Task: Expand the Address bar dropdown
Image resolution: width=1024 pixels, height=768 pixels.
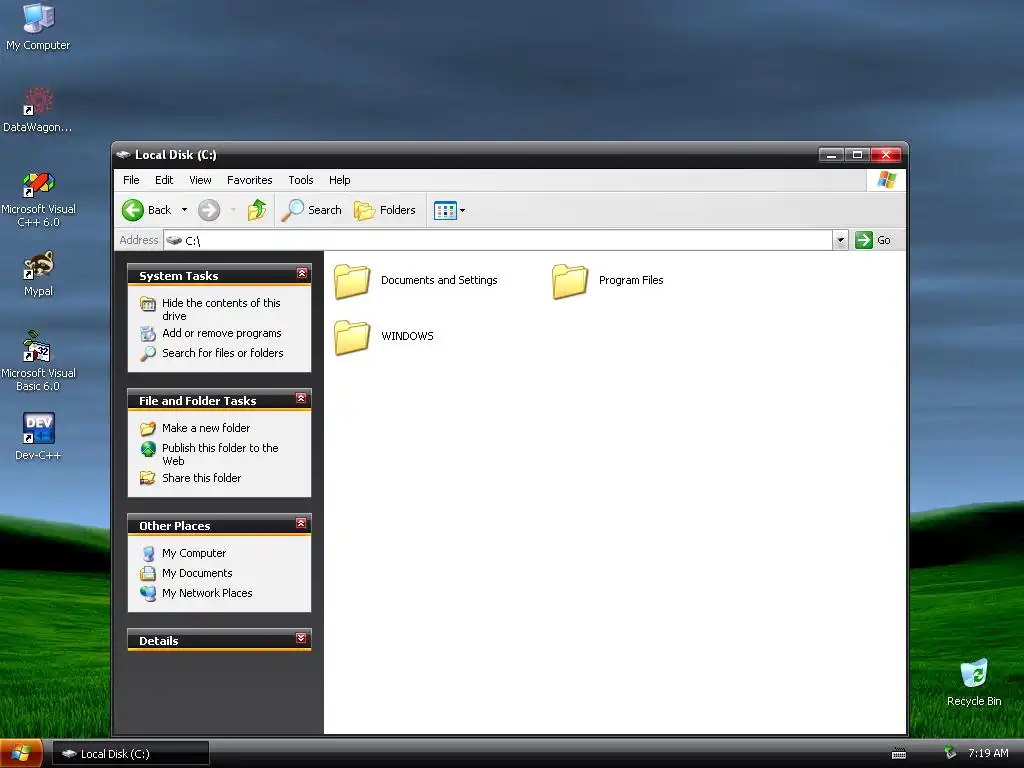Action: click(x=840, y=240)
